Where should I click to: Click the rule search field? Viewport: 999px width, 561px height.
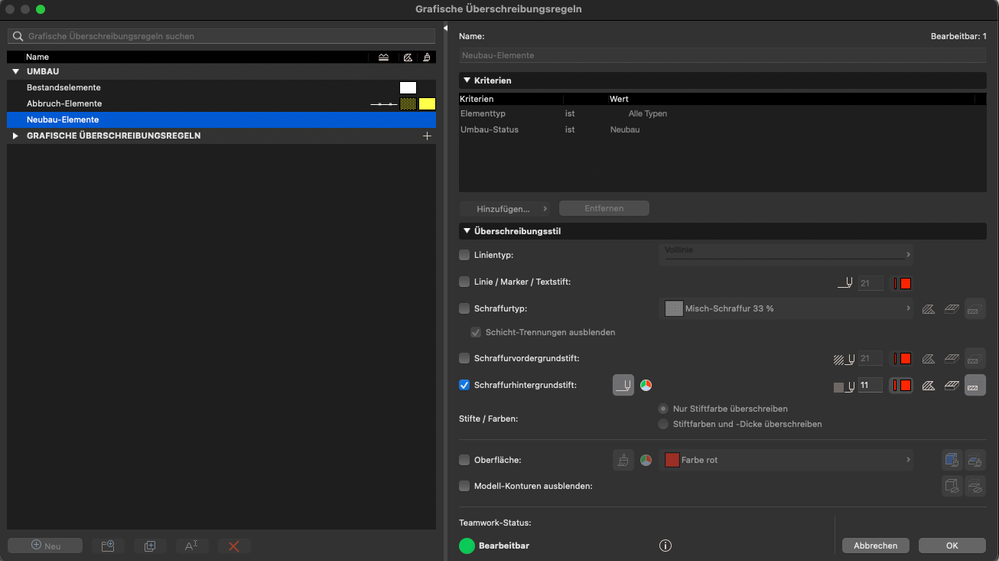[x=221, y=36]
